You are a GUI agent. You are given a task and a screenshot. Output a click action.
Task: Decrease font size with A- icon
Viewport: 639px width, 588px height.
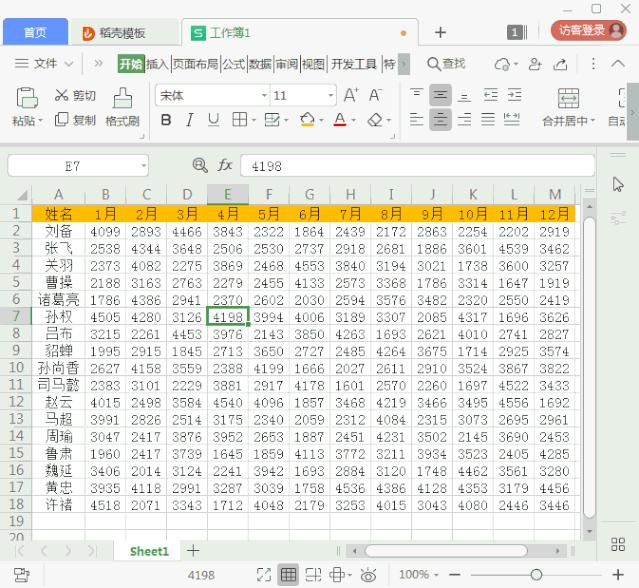[x=375, y=96]
